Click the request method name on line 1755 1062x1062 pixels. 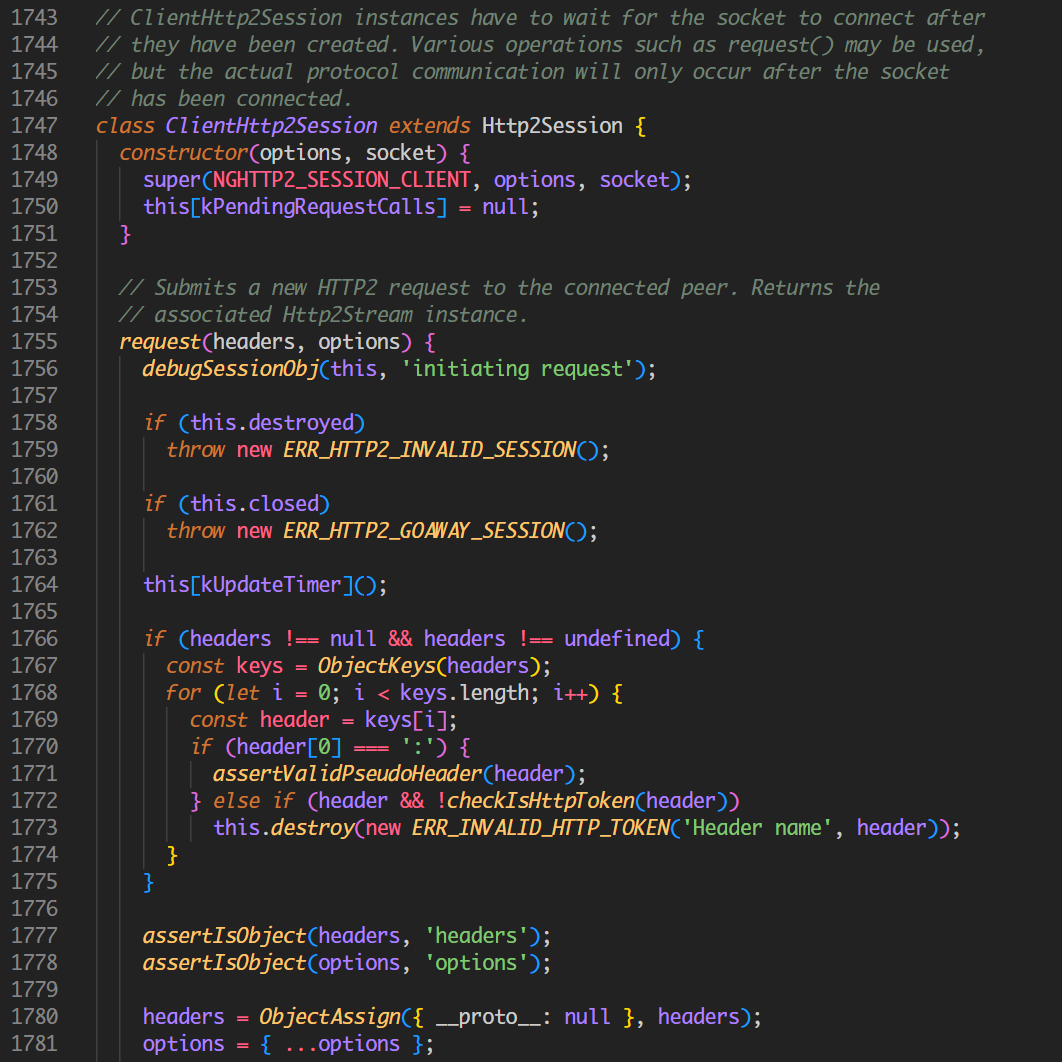point(161,342)
